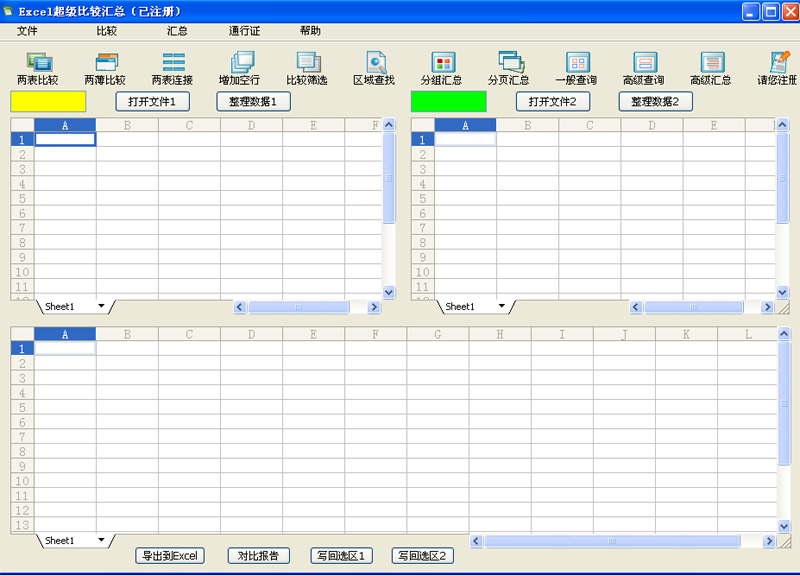The image size is (800, 576).
Task: Expand Sheet1 dropdown in left top grid
Action: pyautogui.click(x=101, y=306)
